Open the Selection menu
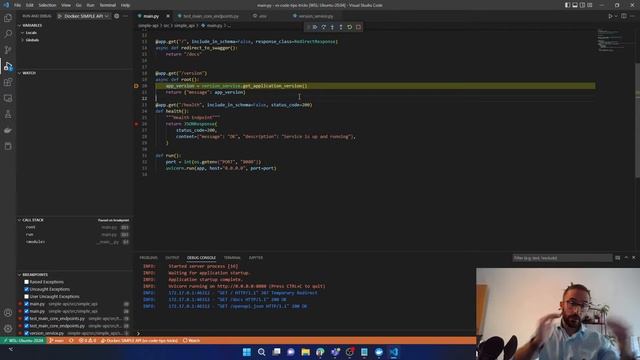 click(x=47, y=5)
